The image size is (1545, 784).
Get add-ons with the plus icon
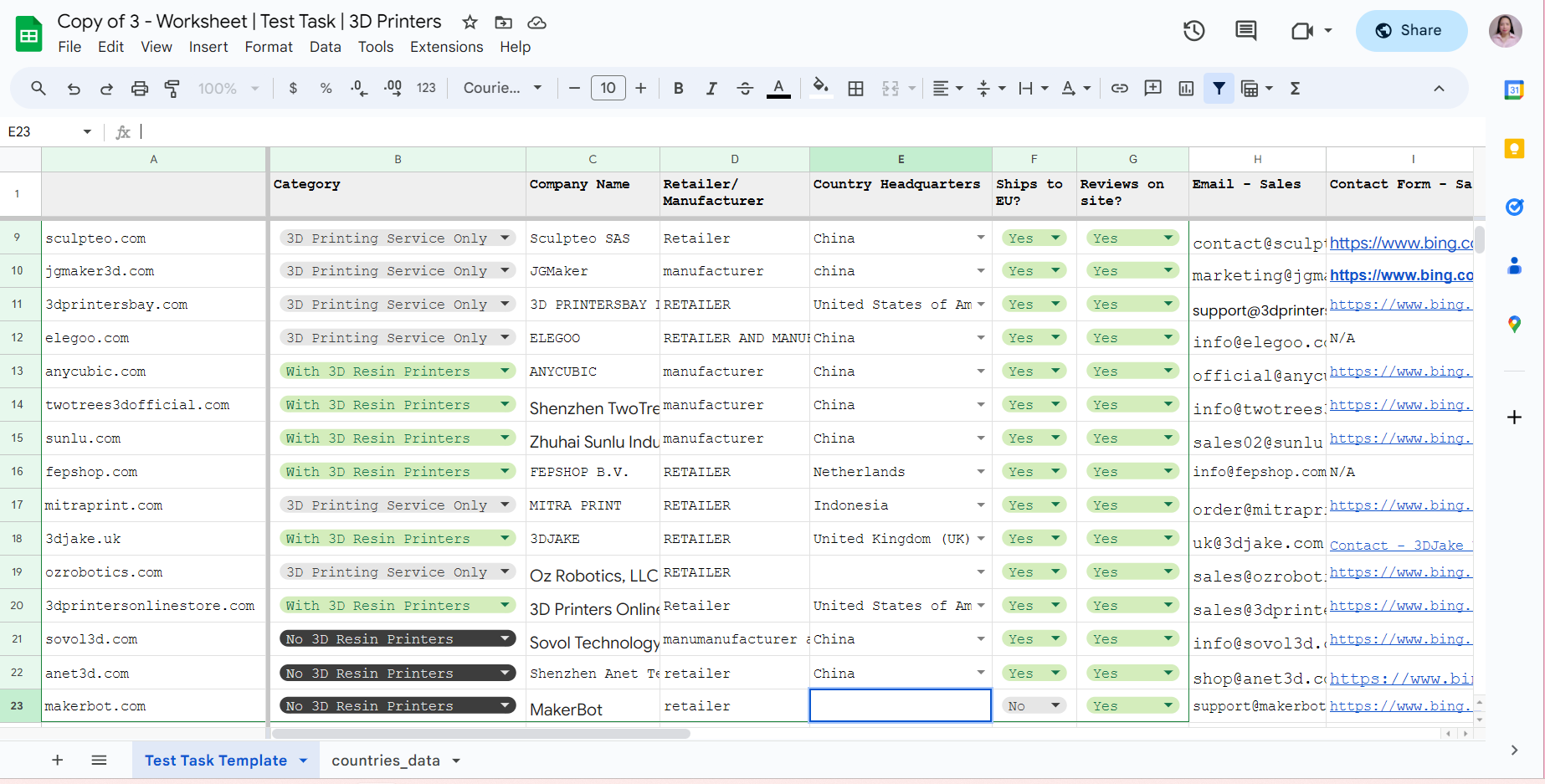pyautogui.click(x=1514, y=417)
